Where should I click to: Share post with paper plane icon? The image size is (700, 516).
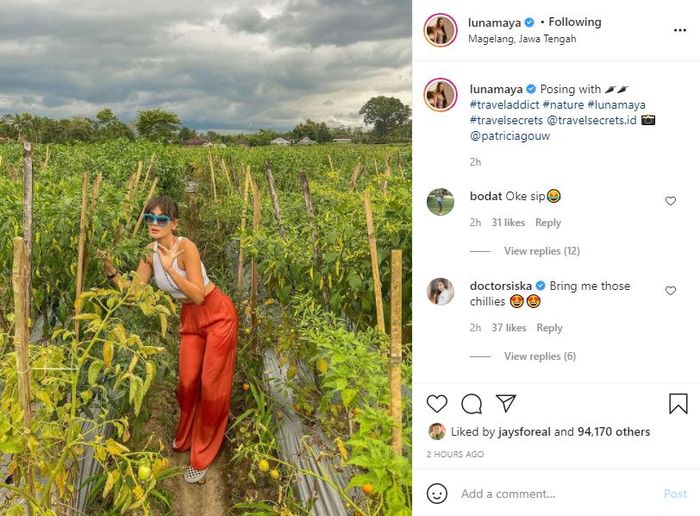pos(506,403)
